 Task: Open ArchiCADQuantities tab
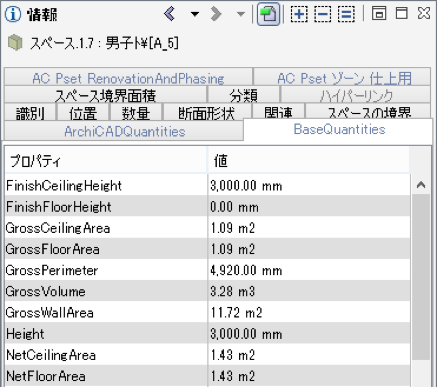point(124,131)
